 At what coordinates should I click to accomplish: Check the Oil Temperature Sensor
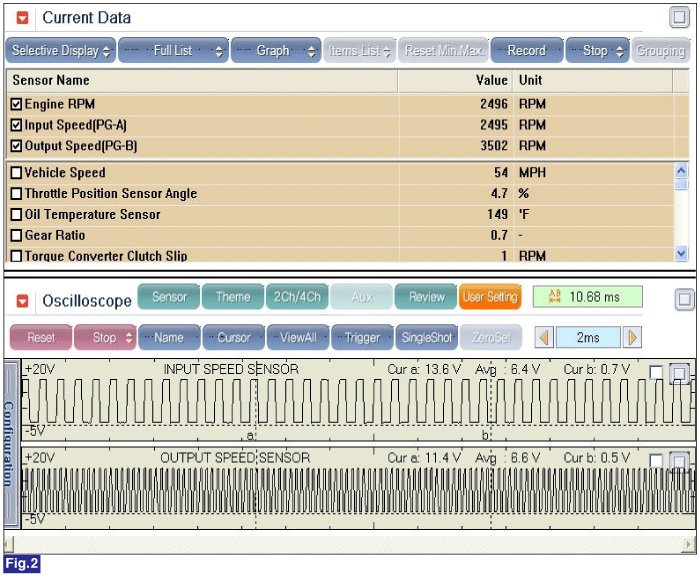16,214
